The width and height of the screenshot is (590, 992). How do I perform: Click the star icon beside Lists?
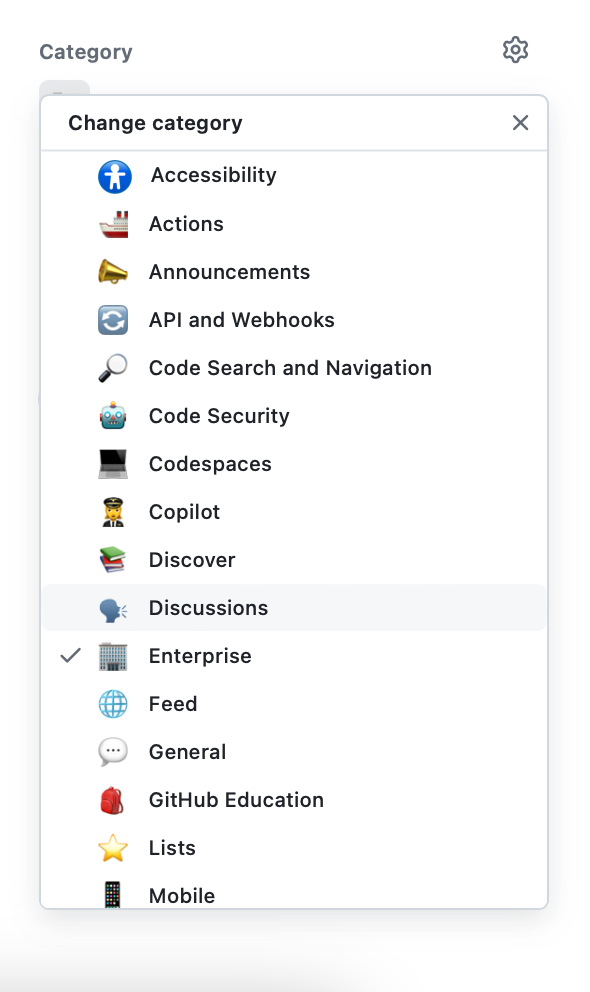click(113, 847)
